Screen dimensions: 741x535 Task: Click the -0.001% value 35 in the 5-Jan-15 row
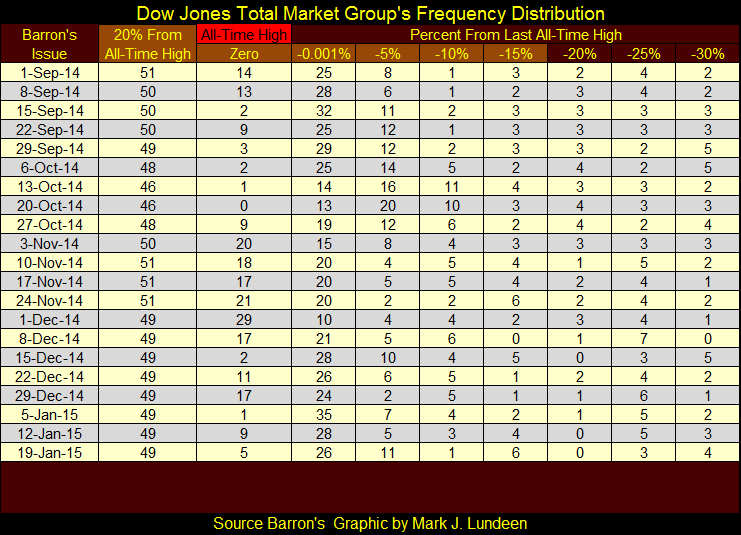point(324,414)
